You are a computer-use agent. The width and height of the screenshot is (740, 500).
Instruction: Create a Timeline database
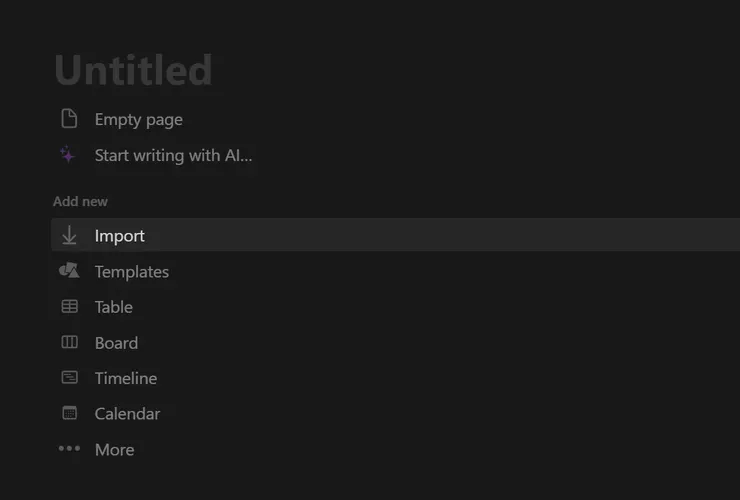coord(126,378)
